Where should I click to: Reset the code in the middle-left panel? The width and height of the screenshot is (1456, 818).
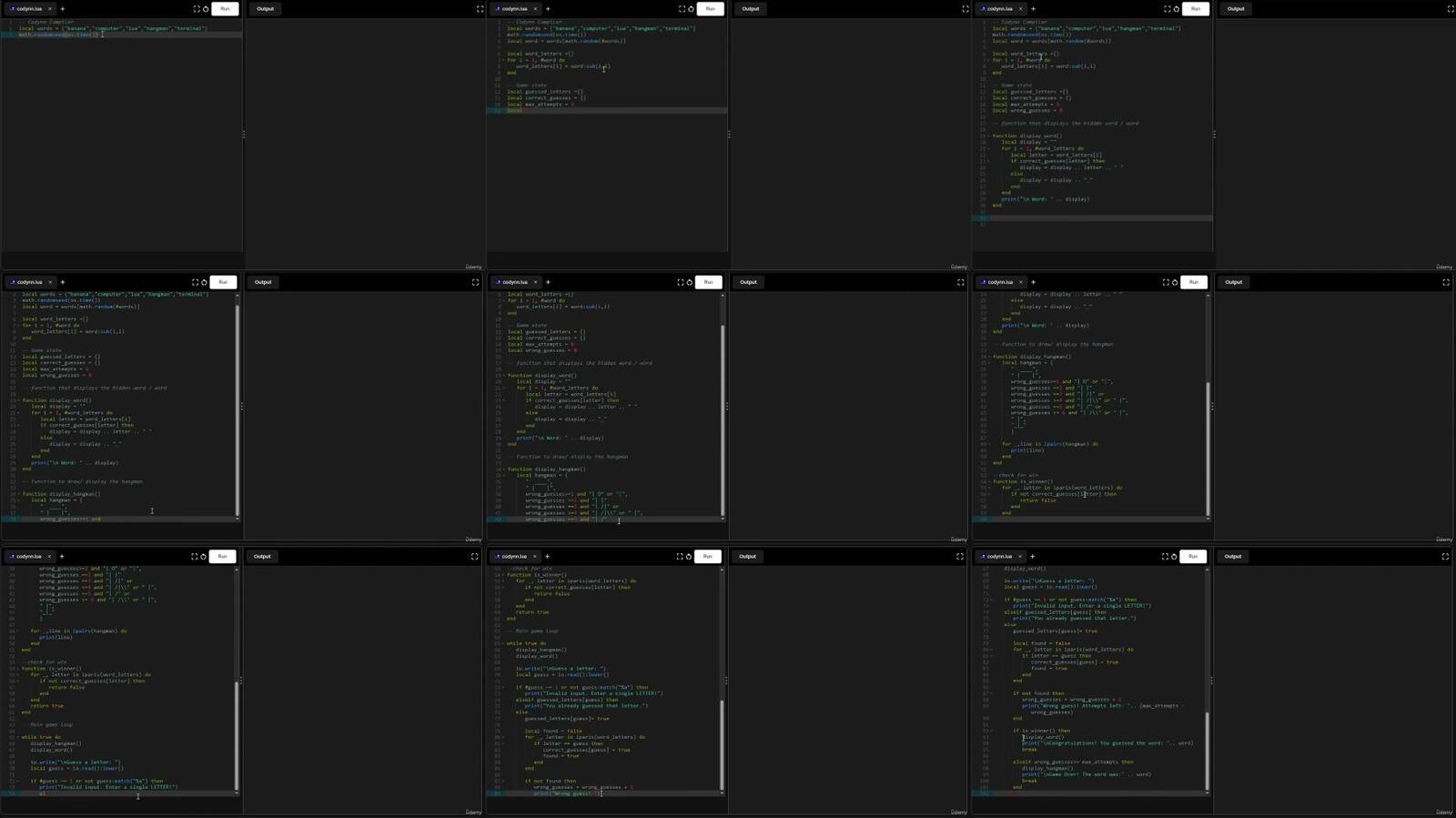[204, 282]
